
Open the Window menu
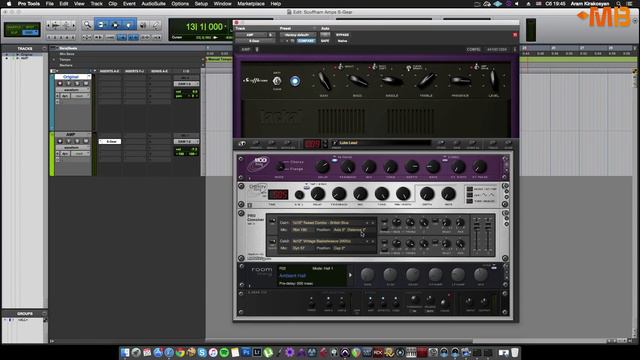[x=222, y=4]
